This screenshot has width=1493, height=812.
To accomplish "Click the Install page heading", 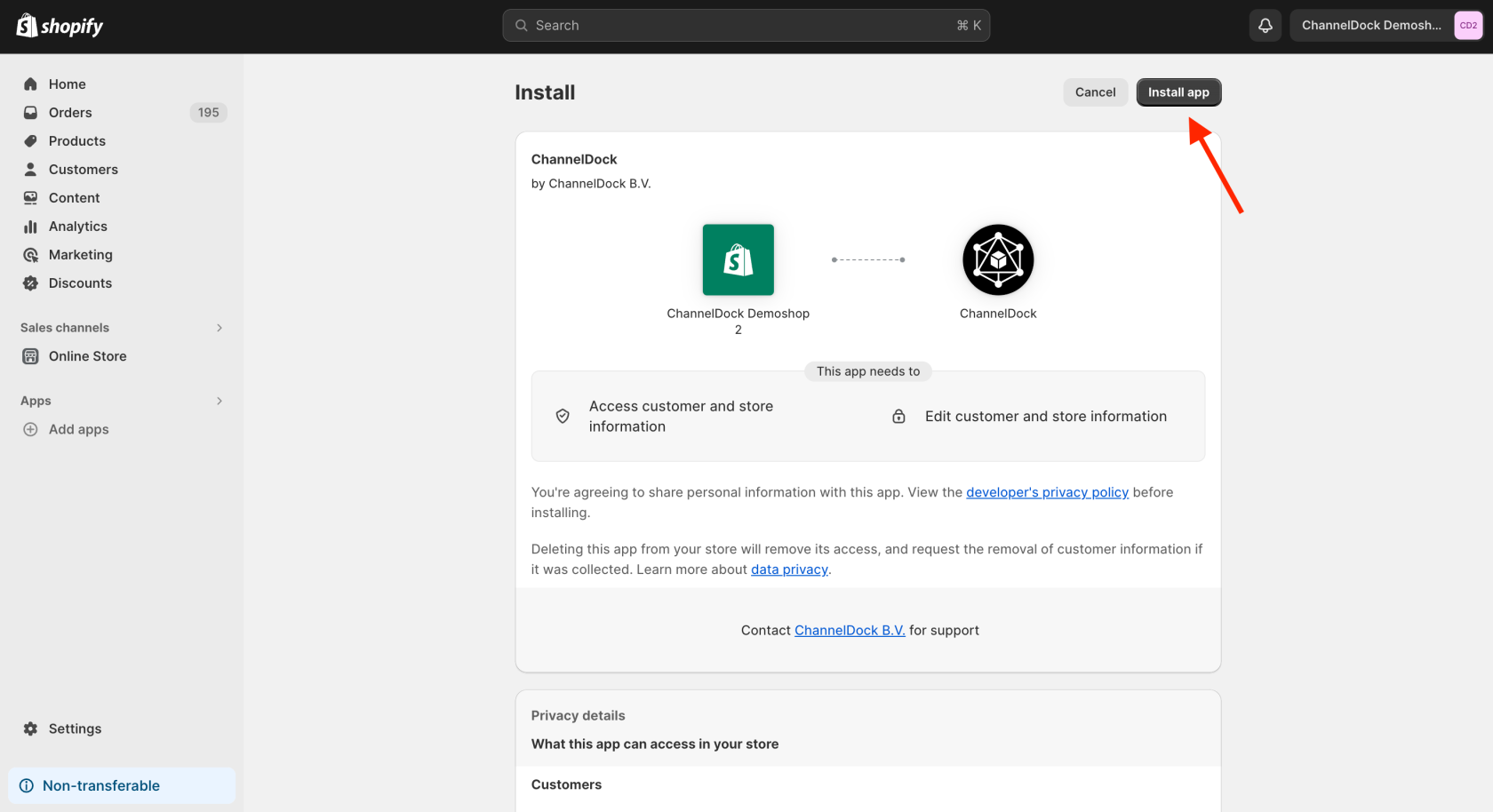I will coord(545,92).
